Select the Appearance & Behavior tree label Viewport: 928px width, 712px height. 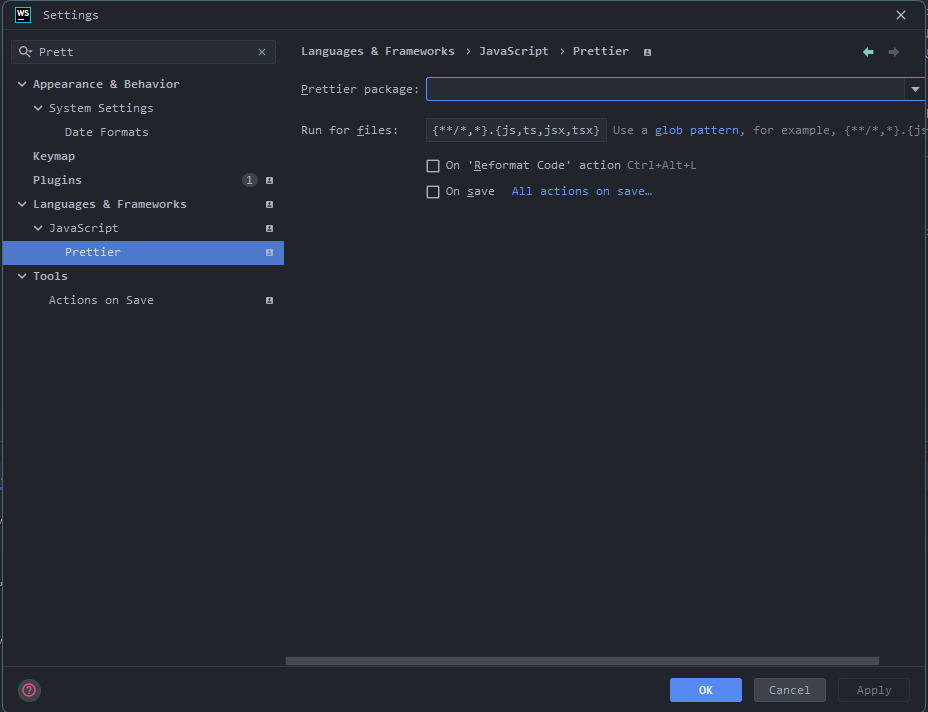[107, 84]
